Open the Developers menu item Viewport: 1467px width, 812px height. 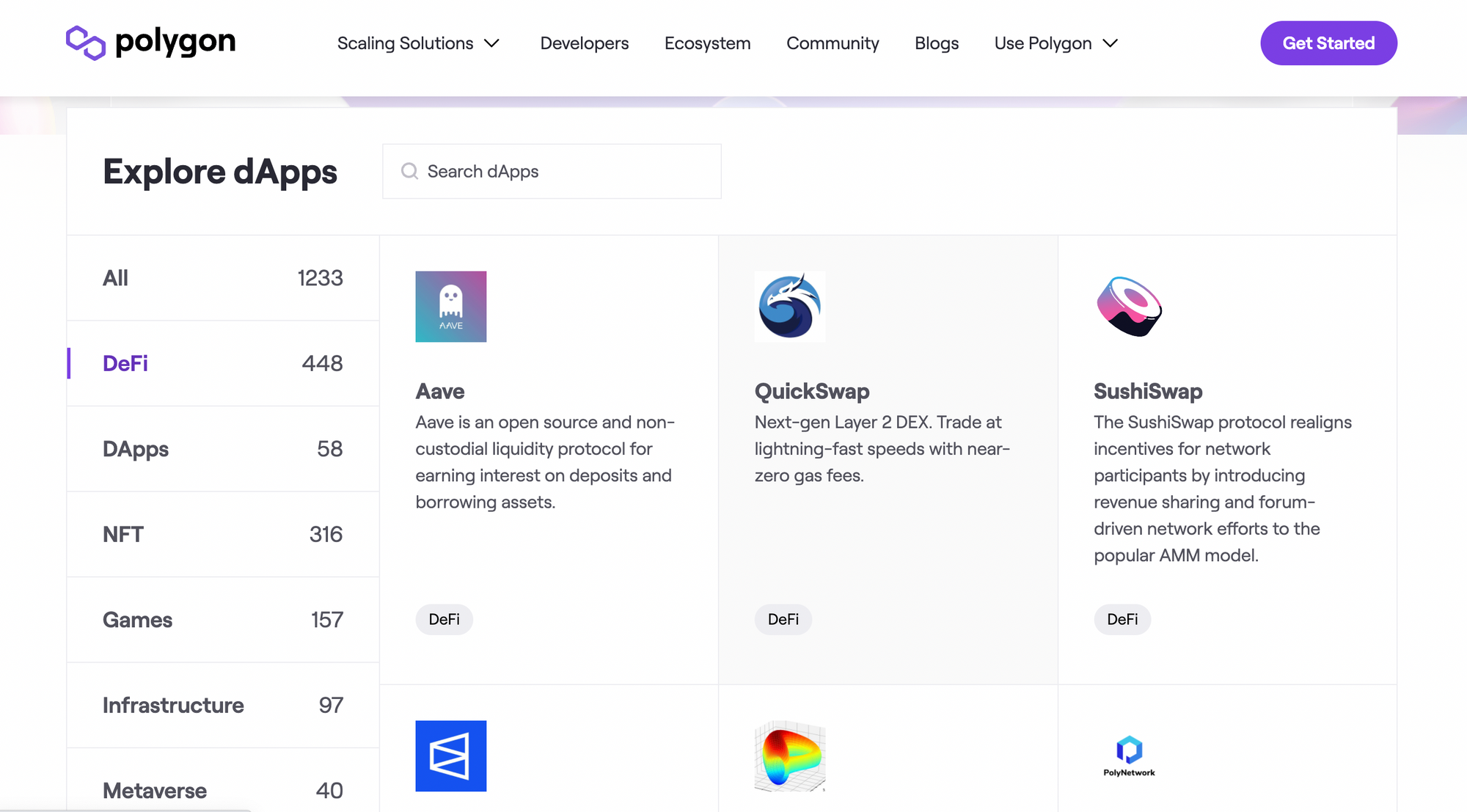coord(584,43)
